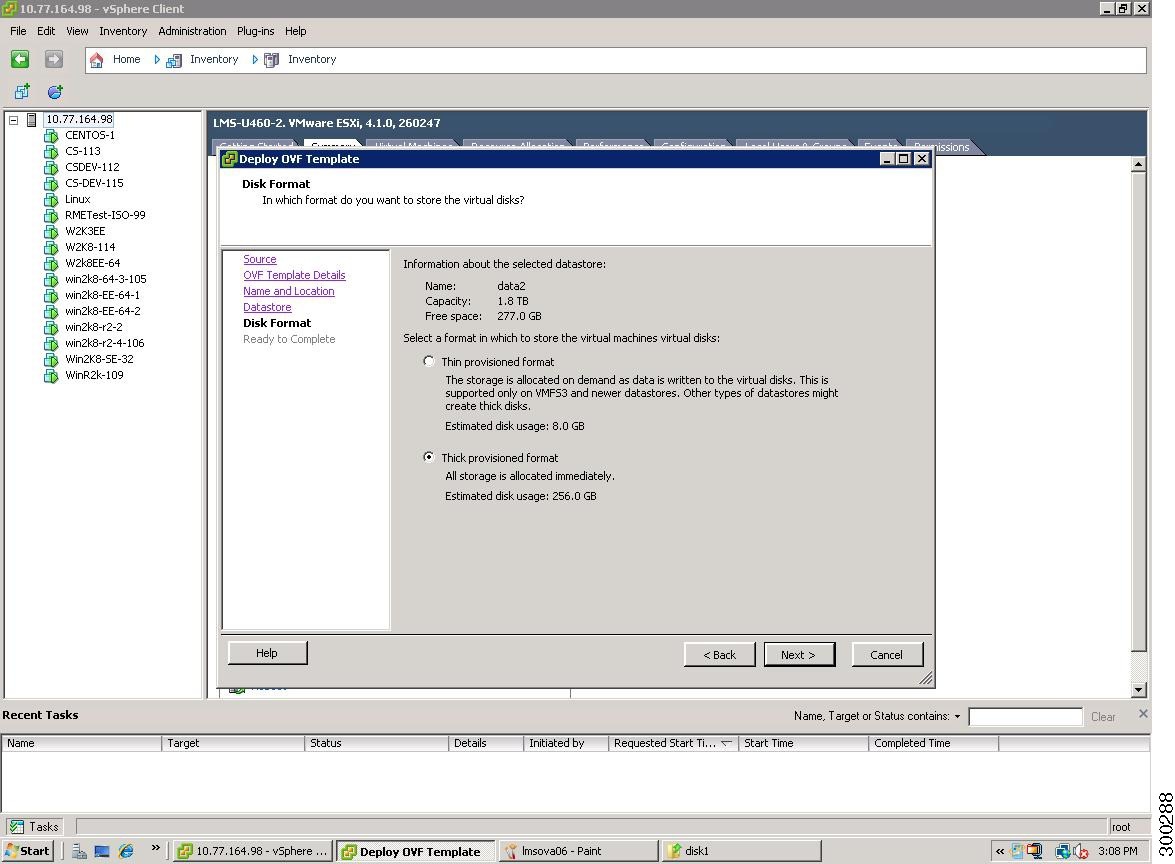Open the File menu
This screenshot has width=1175, height=864.
click(x=18, y=31)
